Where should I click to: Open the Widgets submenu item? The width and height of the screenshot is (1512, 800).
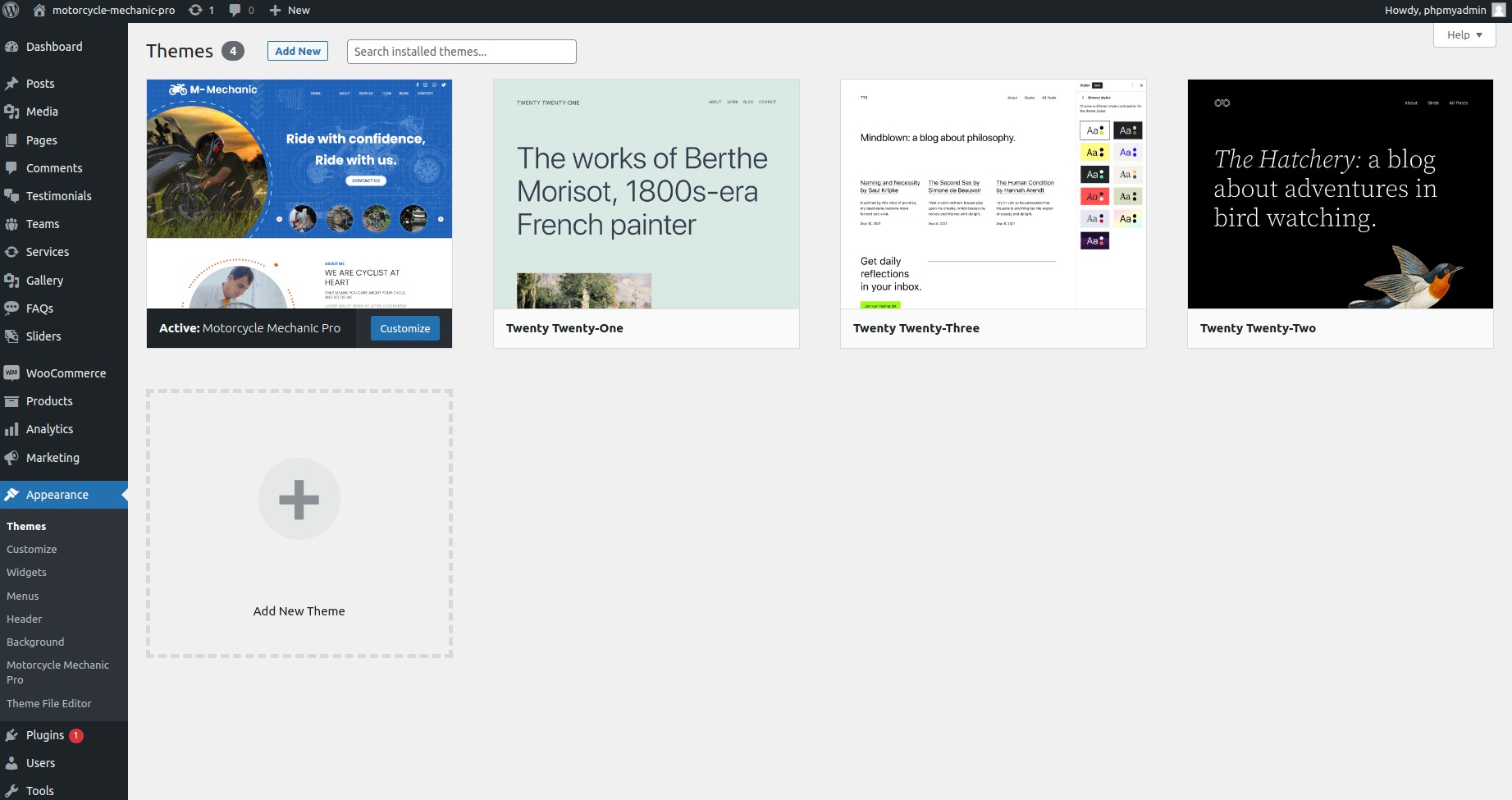(27, 573)
